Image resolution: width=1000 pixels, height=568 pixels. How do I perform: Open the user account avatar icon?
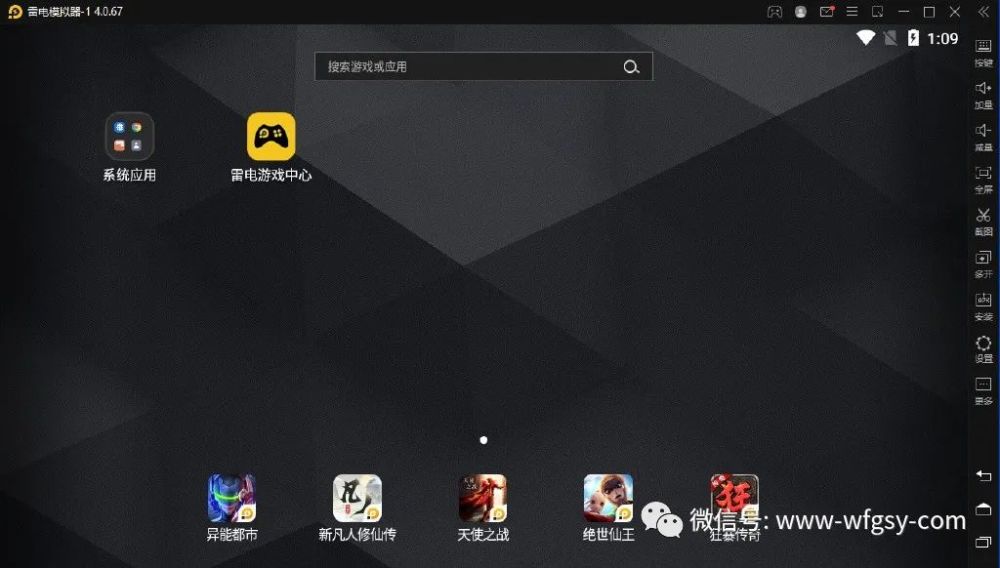tap(800, 12)
